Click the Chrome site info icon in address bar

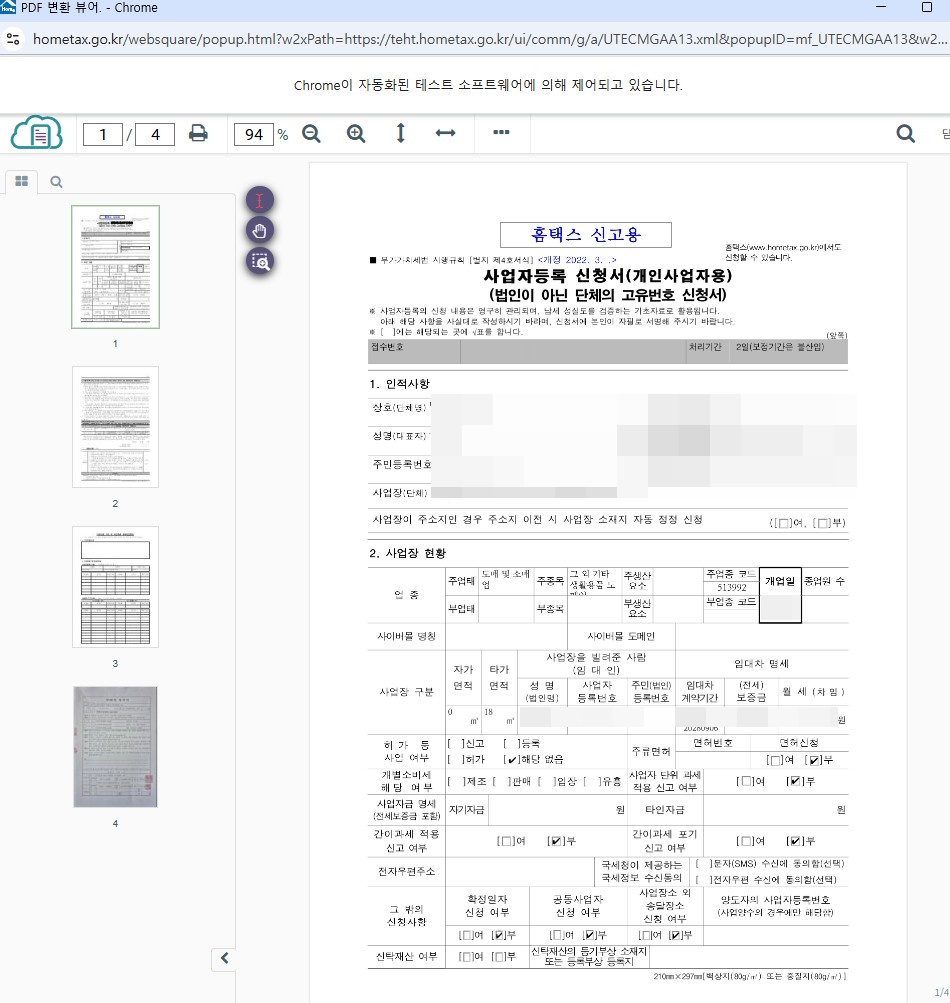13,39
